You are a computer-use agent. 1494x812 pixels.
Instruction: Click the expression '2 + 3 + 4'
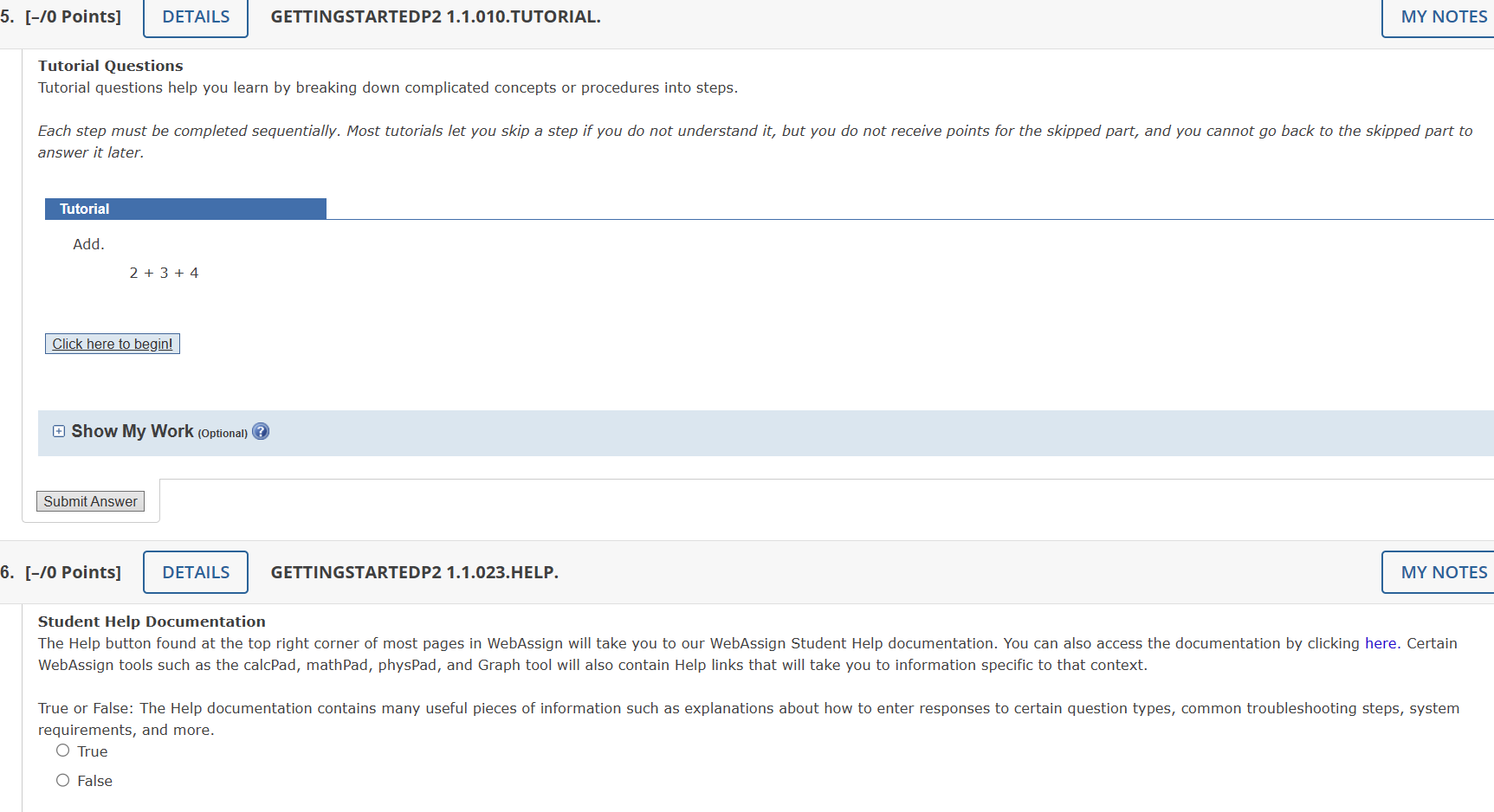(164, 273)
